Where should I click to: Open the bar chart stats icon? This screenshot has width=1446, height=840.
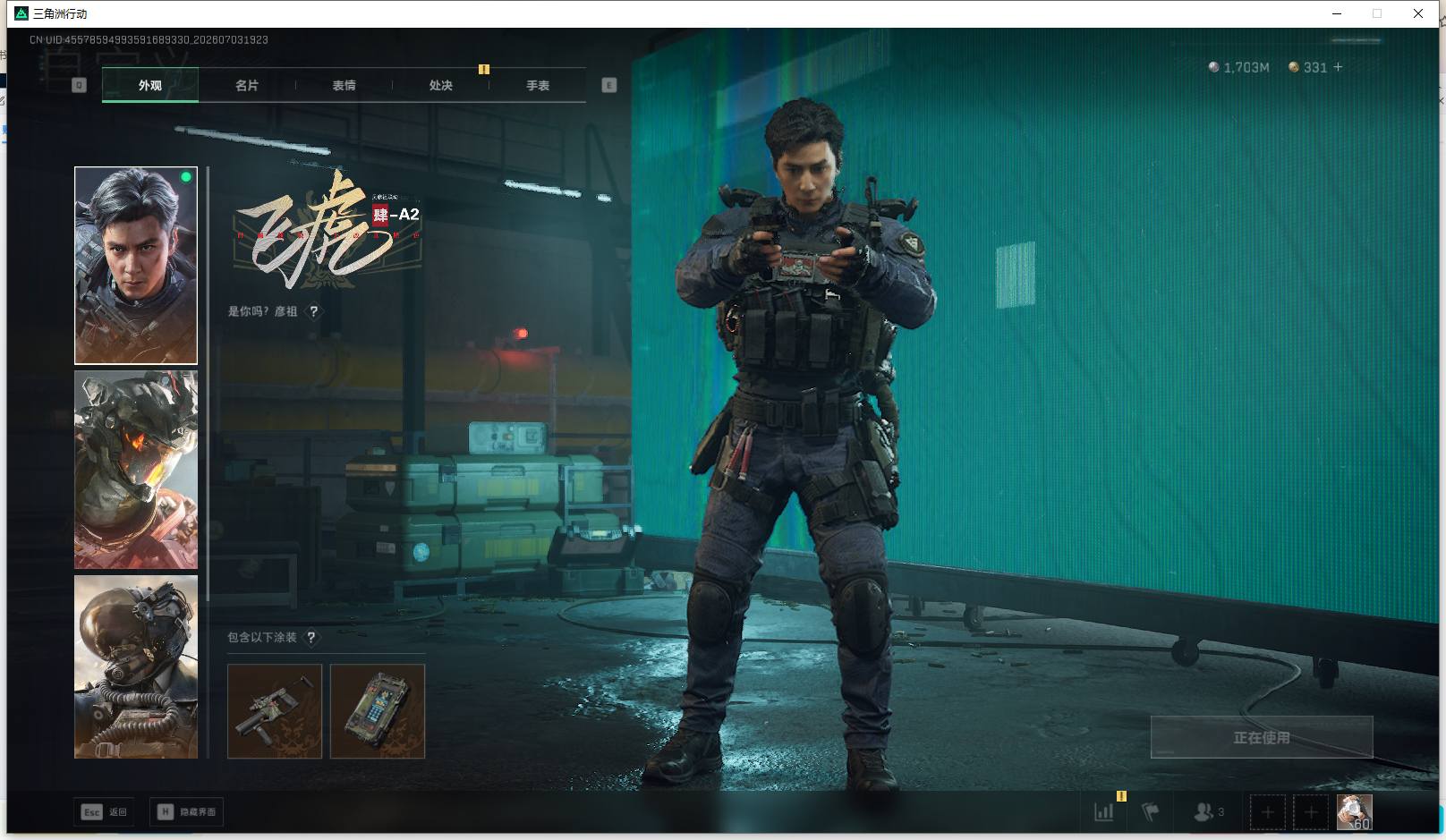pos(1104,812)
